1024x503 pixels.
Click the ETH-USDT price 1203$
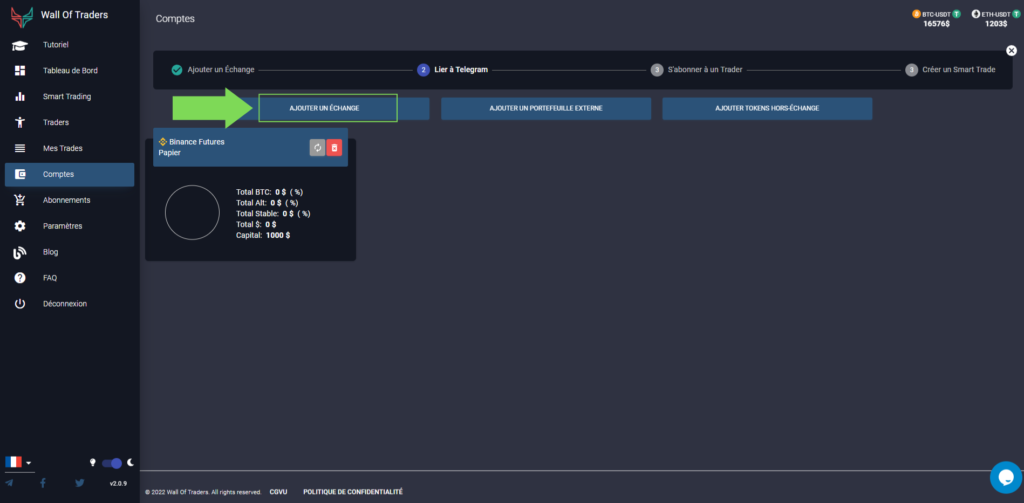997,24
